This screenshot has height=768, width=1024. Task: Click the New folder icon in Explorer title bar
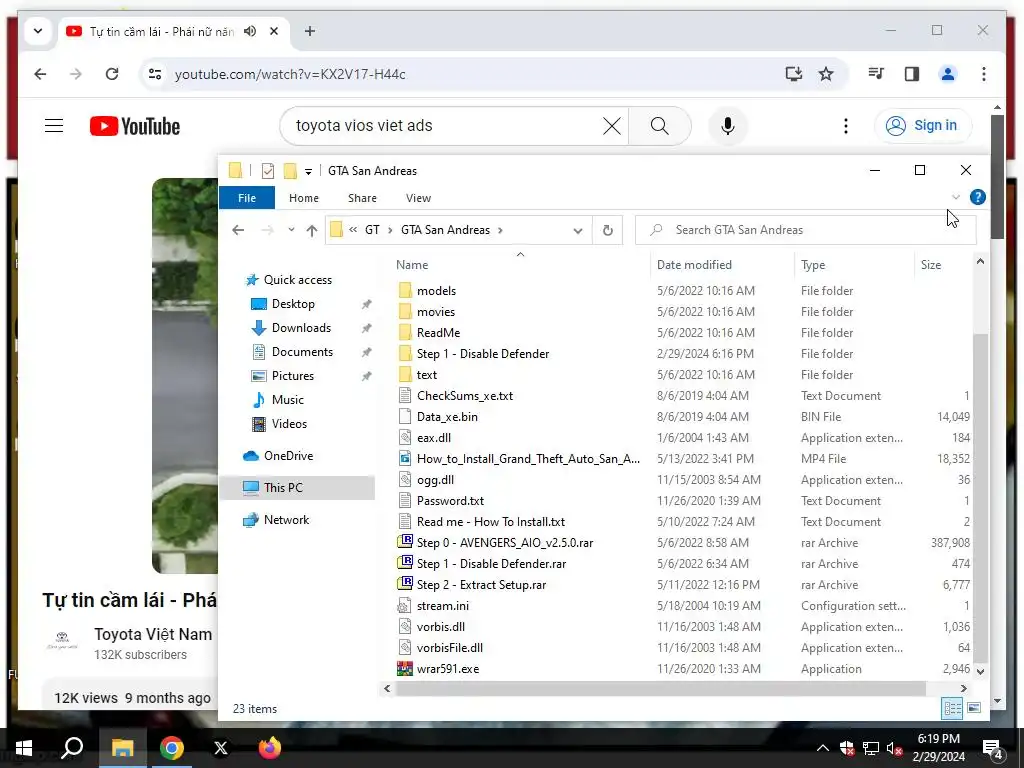click(x=290, y=171)
